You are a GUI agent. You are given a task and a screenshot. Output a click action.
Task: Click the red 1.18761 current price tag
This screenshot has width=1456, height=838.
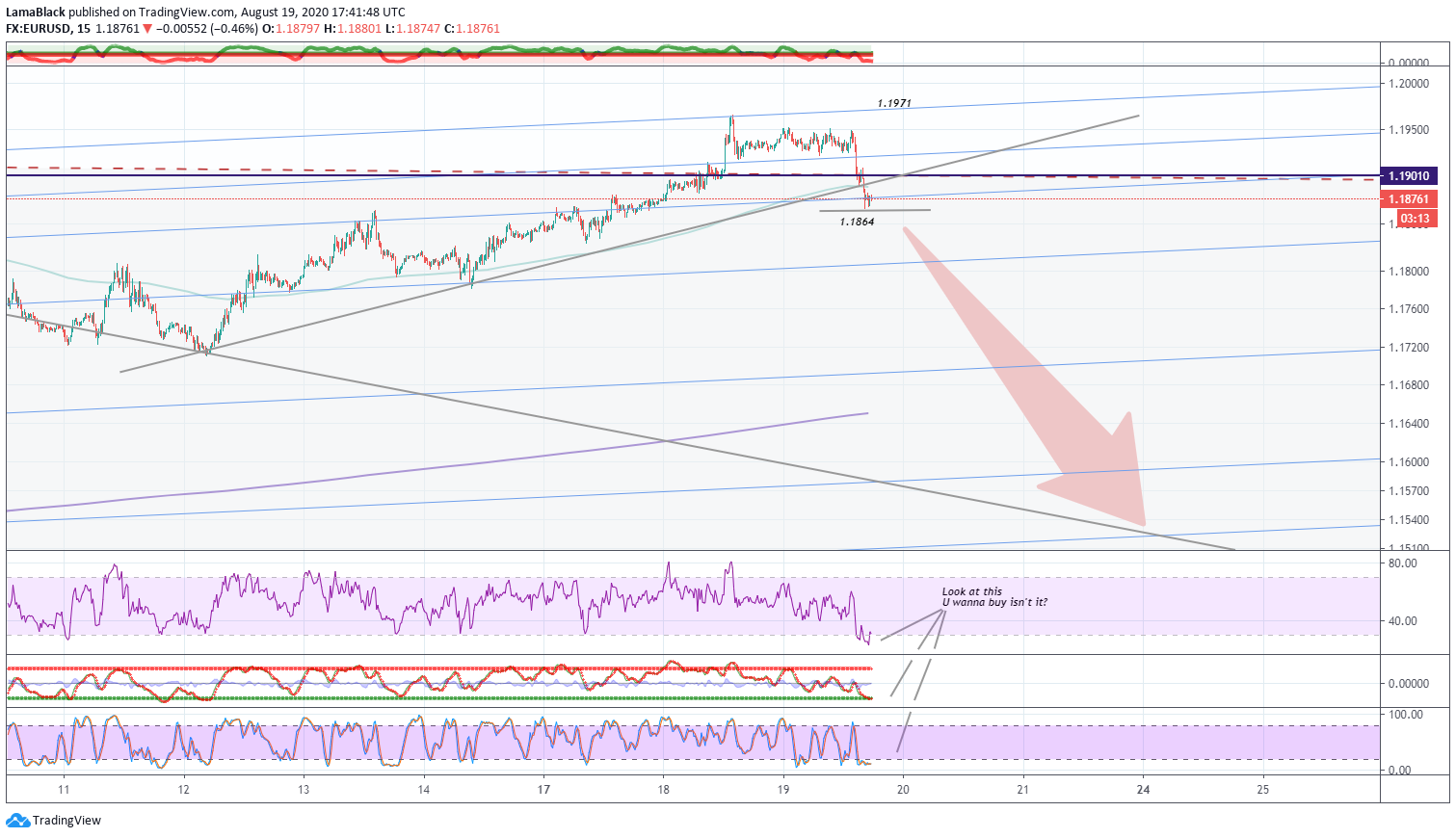(x=1409, y=199)
